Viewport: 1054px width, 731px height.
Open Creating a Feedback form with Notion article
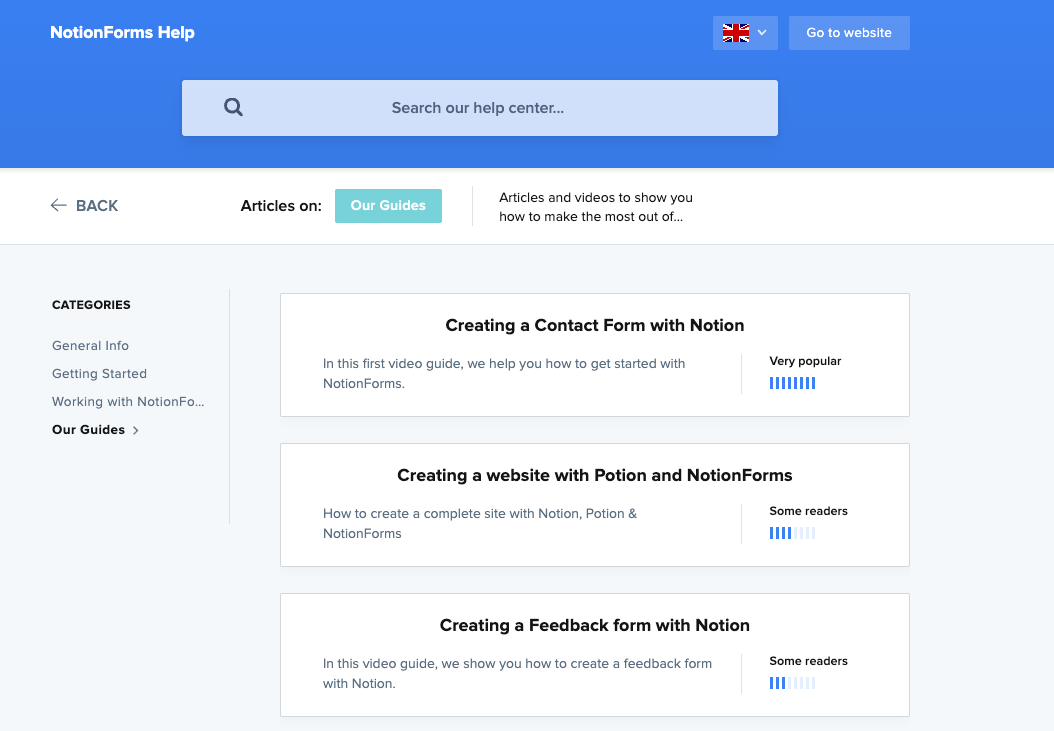[x=594, y=625]
